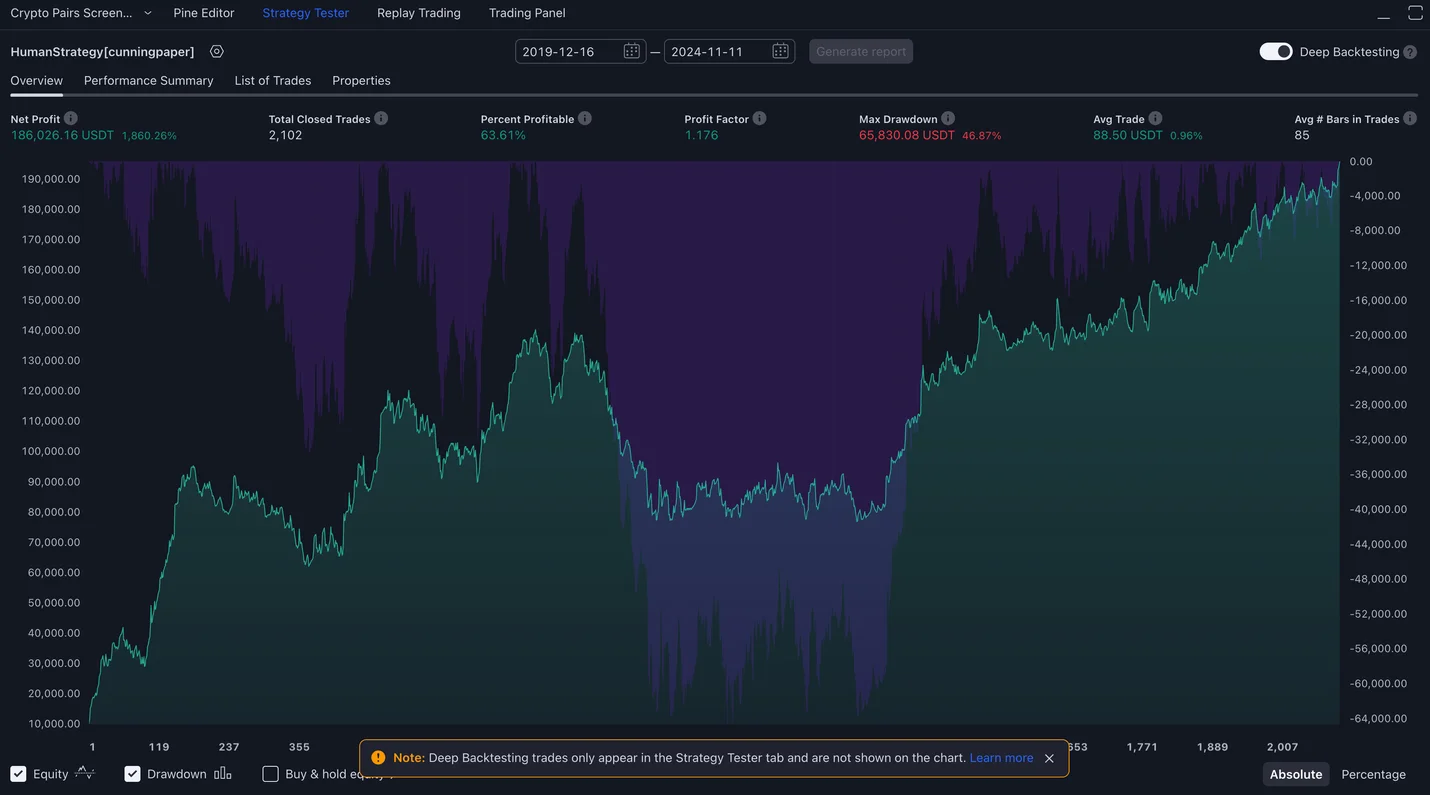Follow the Learn more link
The width and height of the screenshot is (1430, 795).
[x=1001, y=758]
